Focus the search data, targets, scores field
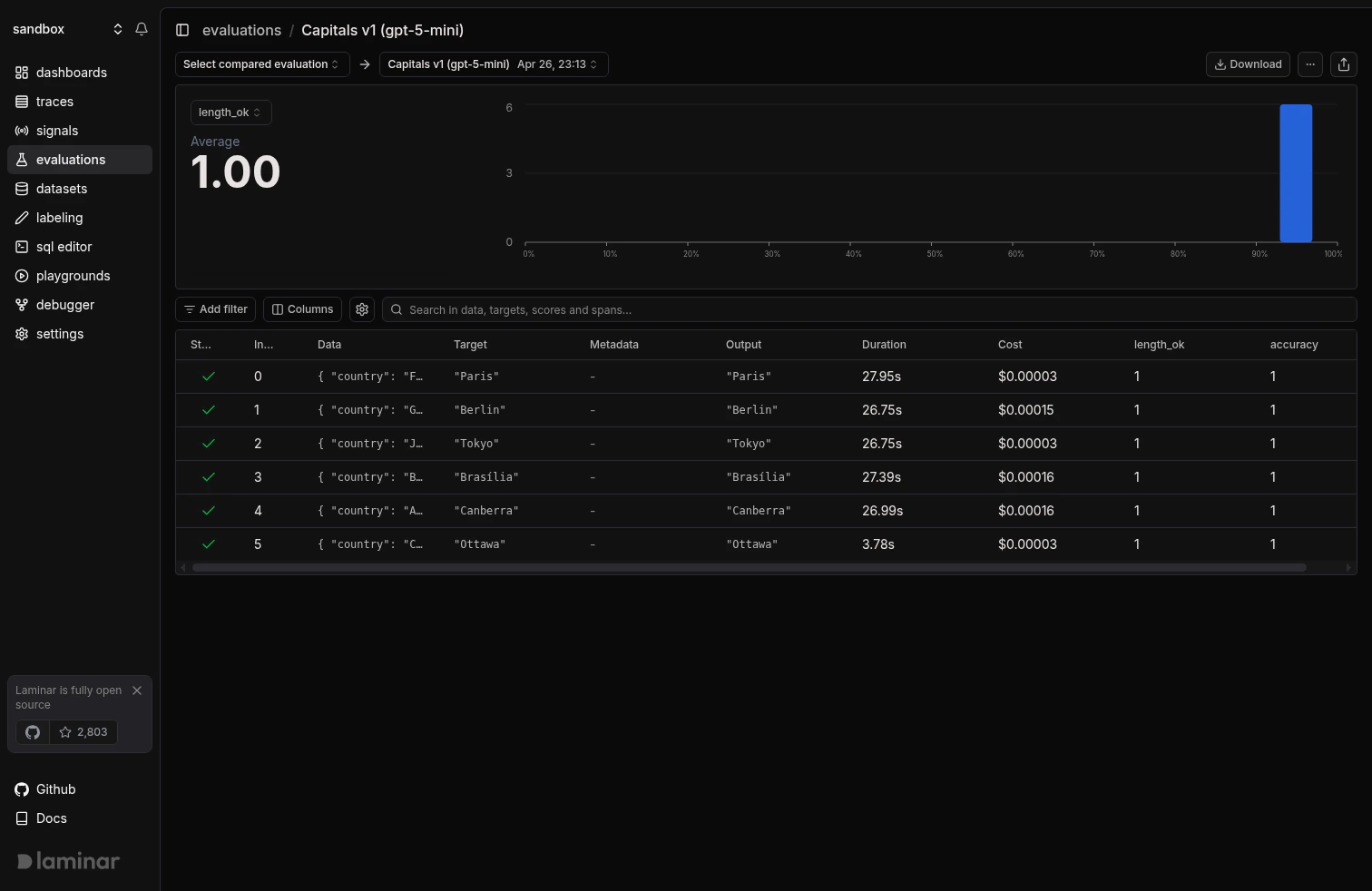 click(869, 309)
